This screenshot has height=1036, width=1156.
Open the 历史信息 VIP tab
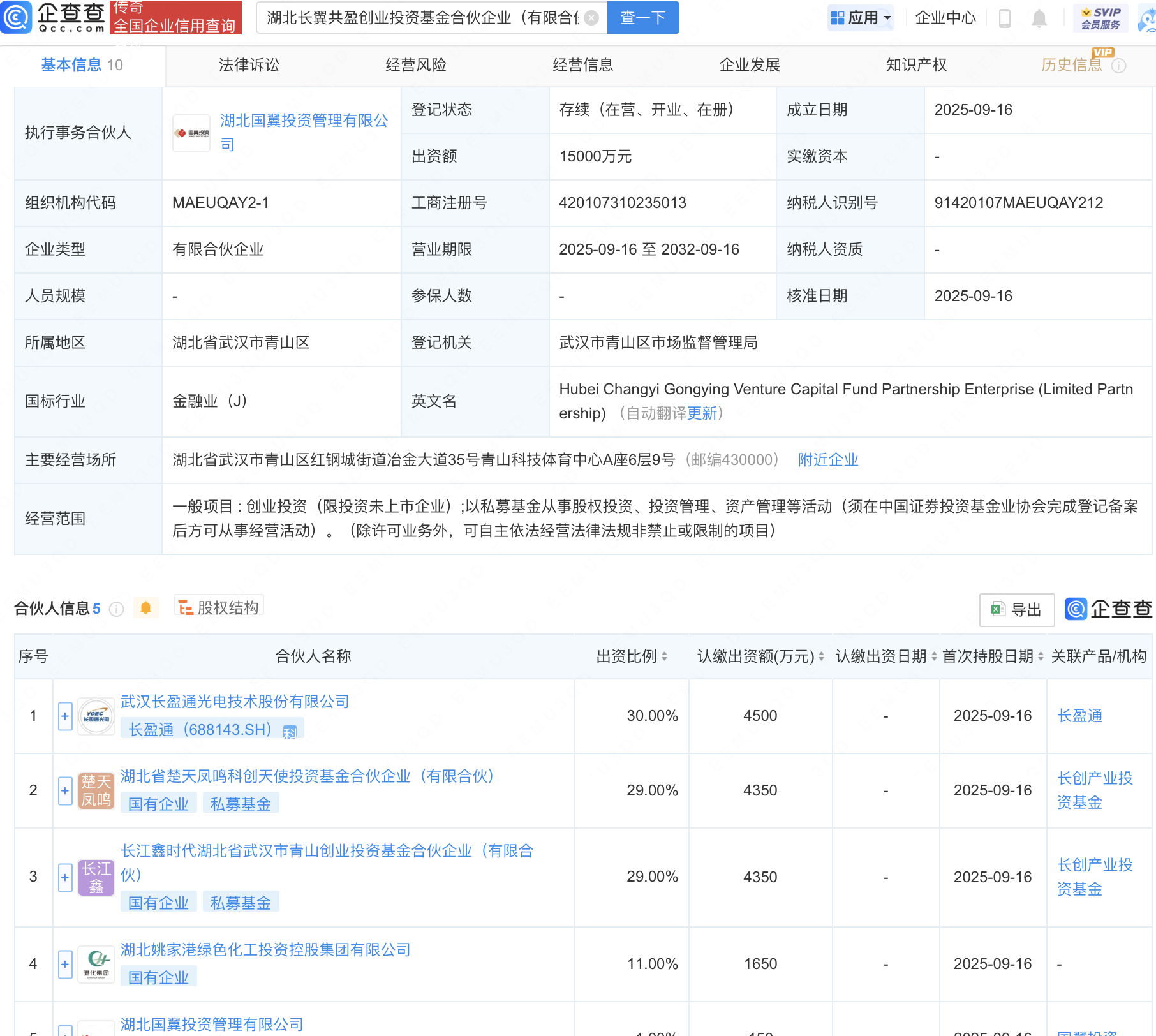click(1072, 65)
